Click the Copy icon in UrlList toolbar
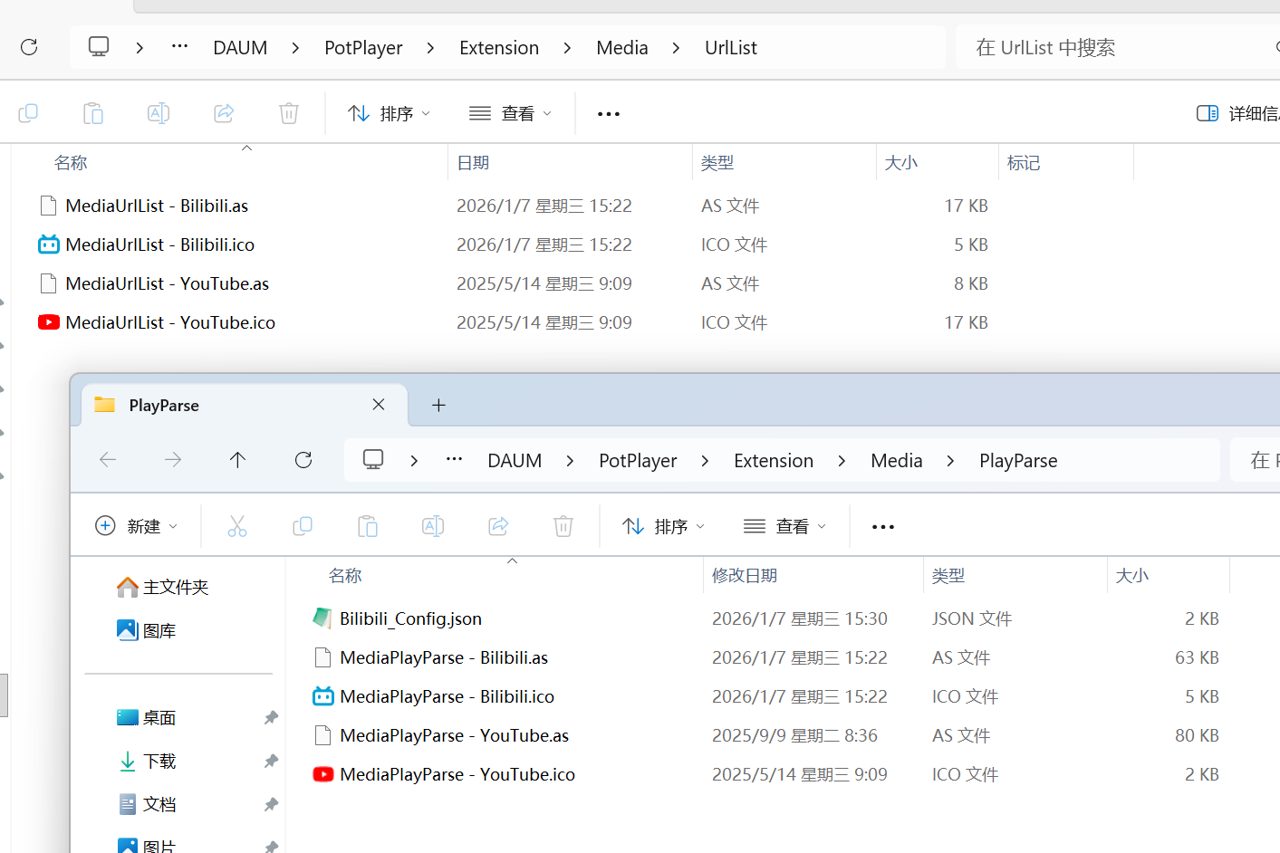 point(28,113)
